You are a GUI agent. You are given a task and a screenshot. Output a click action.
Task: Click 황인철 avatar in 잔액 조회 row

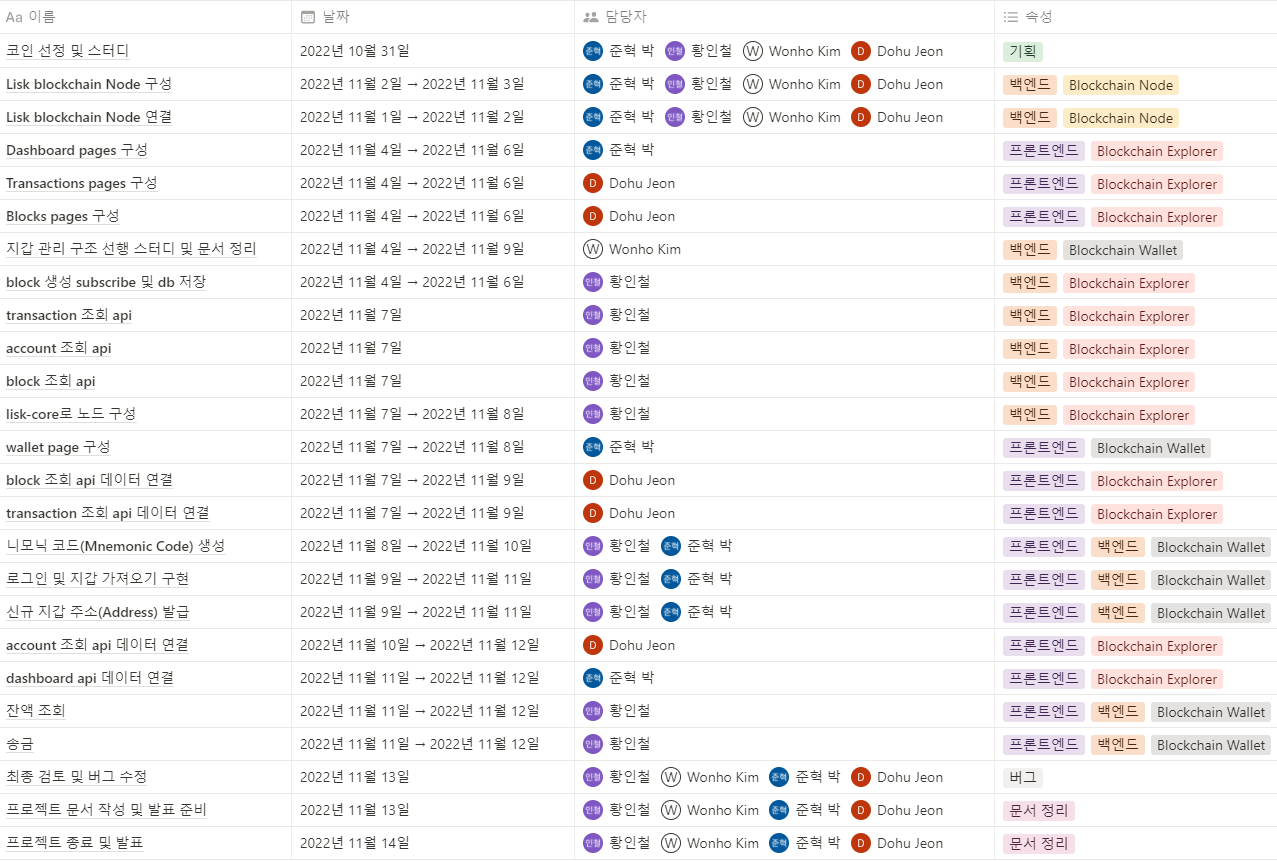click(x=593, y=711)
